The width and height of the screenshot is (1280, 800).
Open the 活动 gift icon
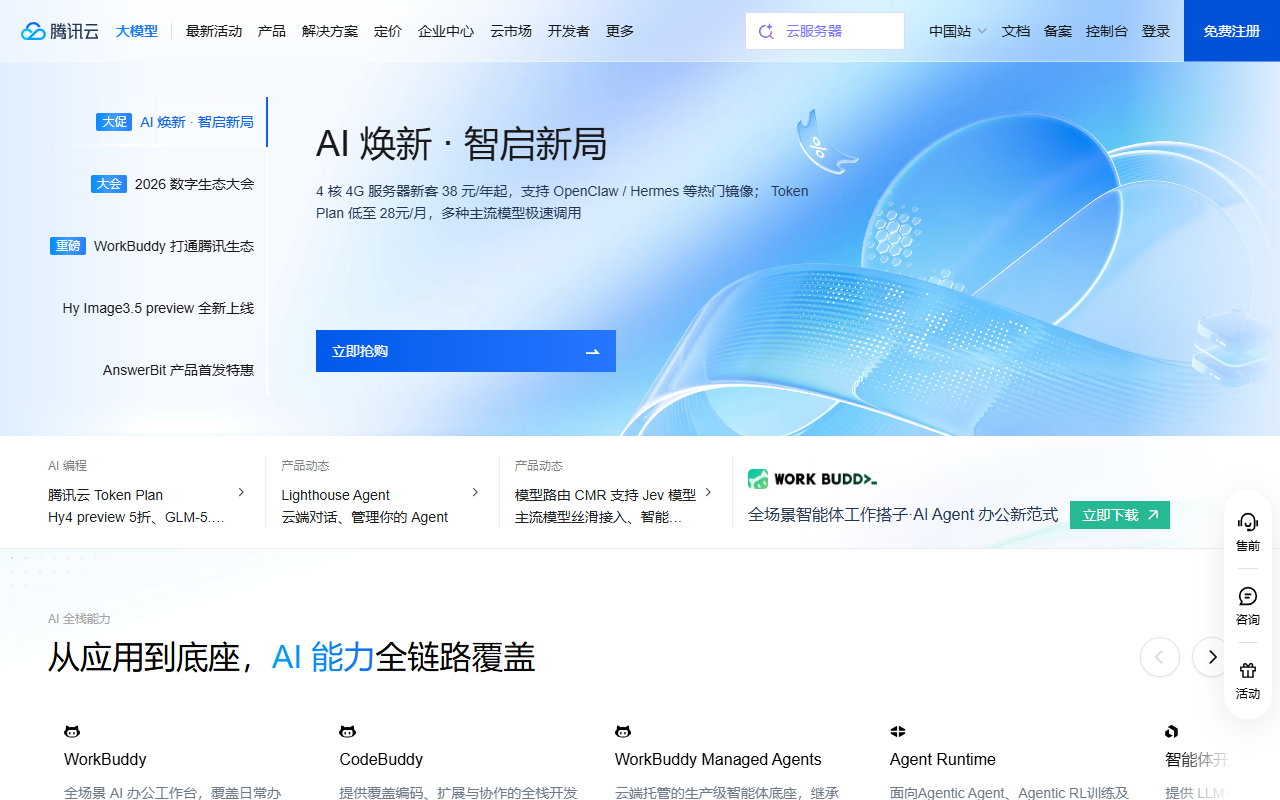[x=1247, y=670]
